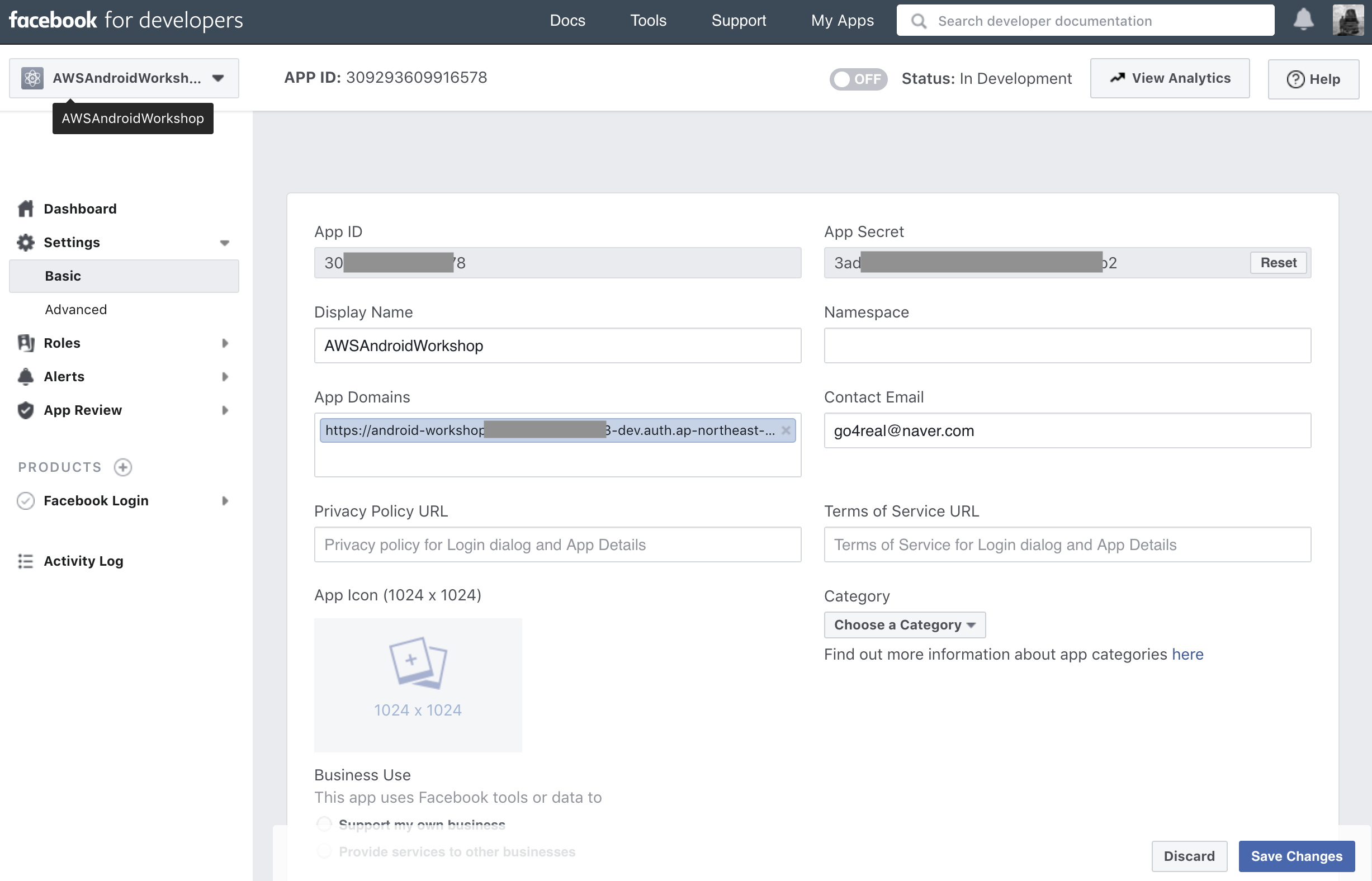The image size is (1372, 881).
Task: Click Discard button
Action: click(1189, 856)
